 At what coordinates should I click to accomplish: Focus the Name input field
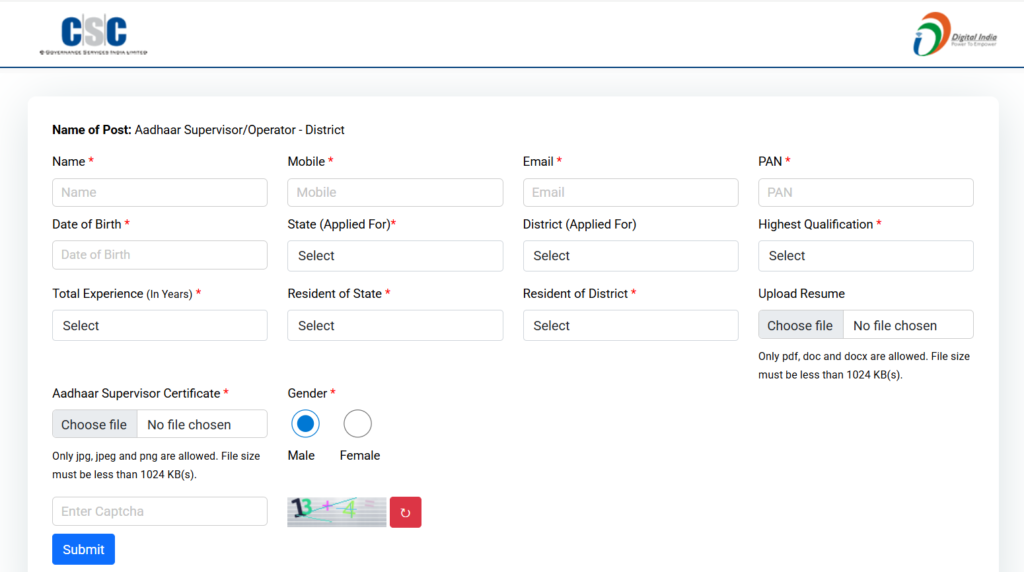coord(159,192)
